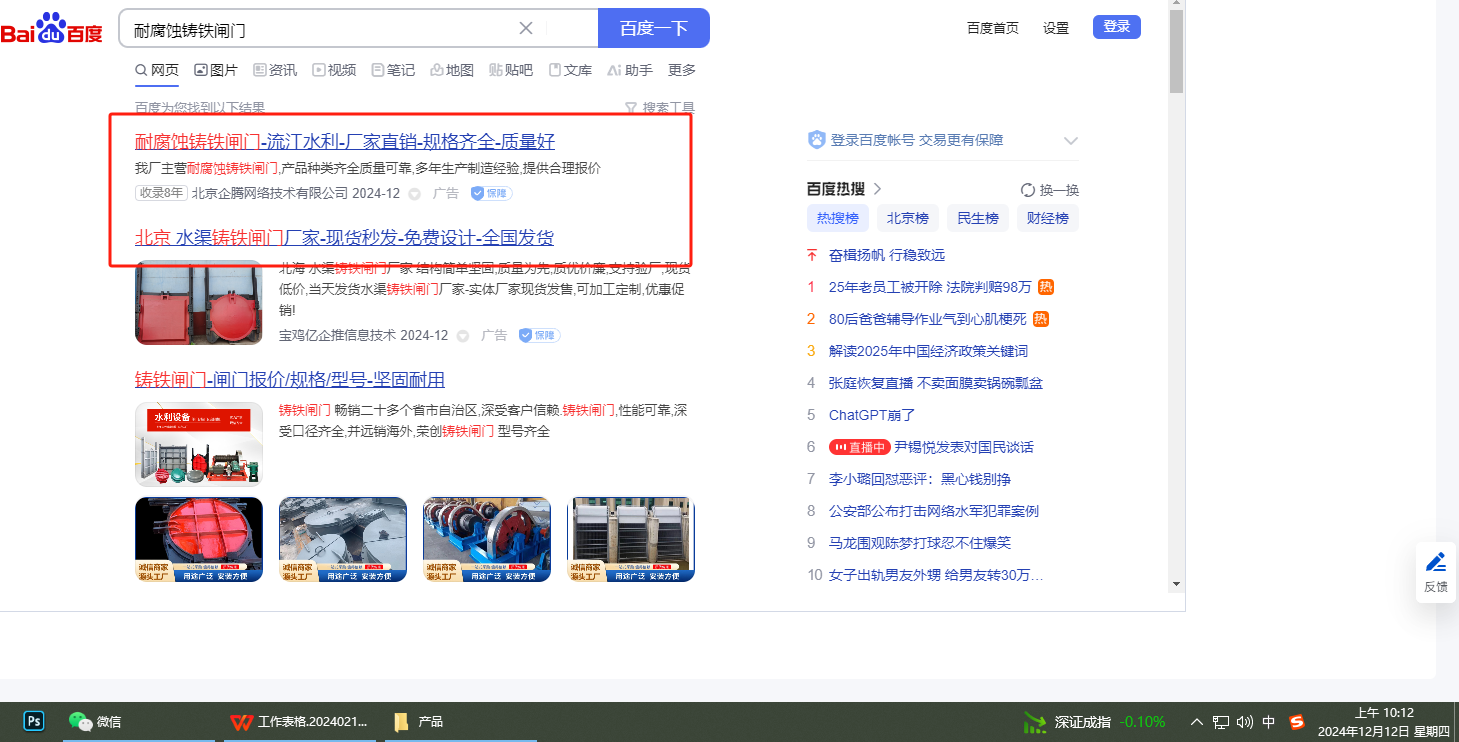Select the 北京榜 tab
The height and width of the screenshot is (742, 1459).
coord(908,218)
